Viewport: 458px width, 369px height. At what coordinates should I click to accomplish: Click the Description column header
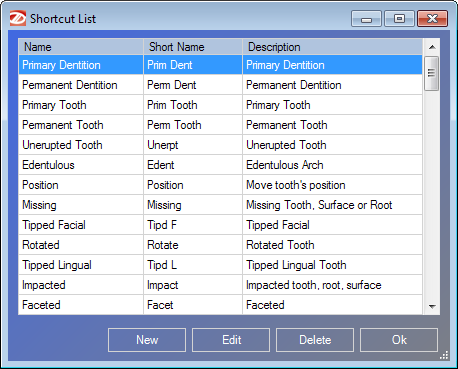332,47
